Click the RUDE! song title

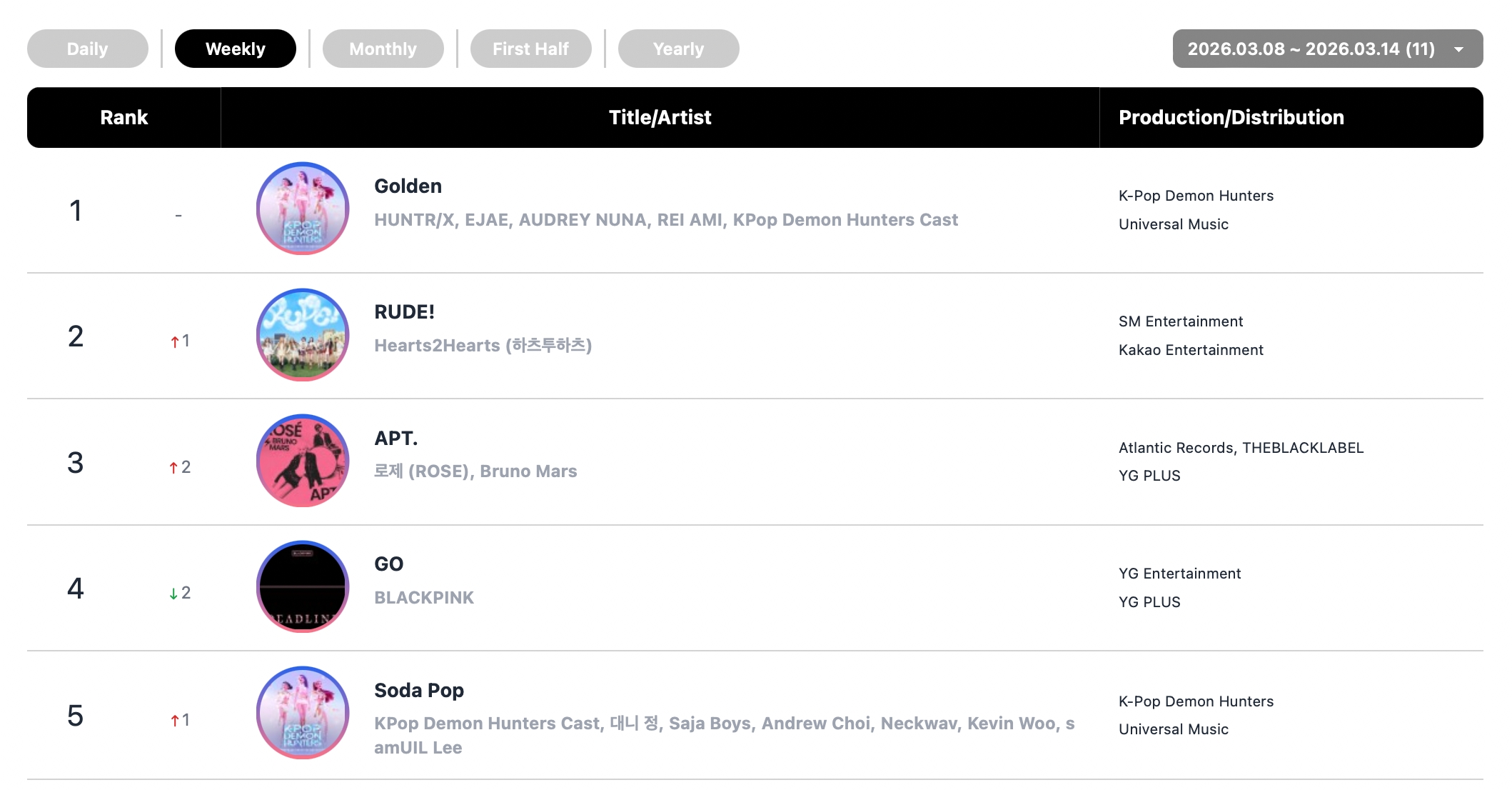pyautogui.click(x=405, y=312)
